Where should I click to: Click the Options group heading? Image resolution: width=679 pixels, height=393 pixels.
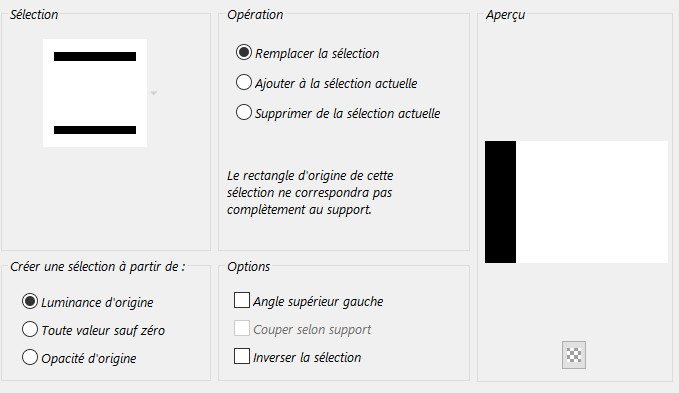(249, 267)
